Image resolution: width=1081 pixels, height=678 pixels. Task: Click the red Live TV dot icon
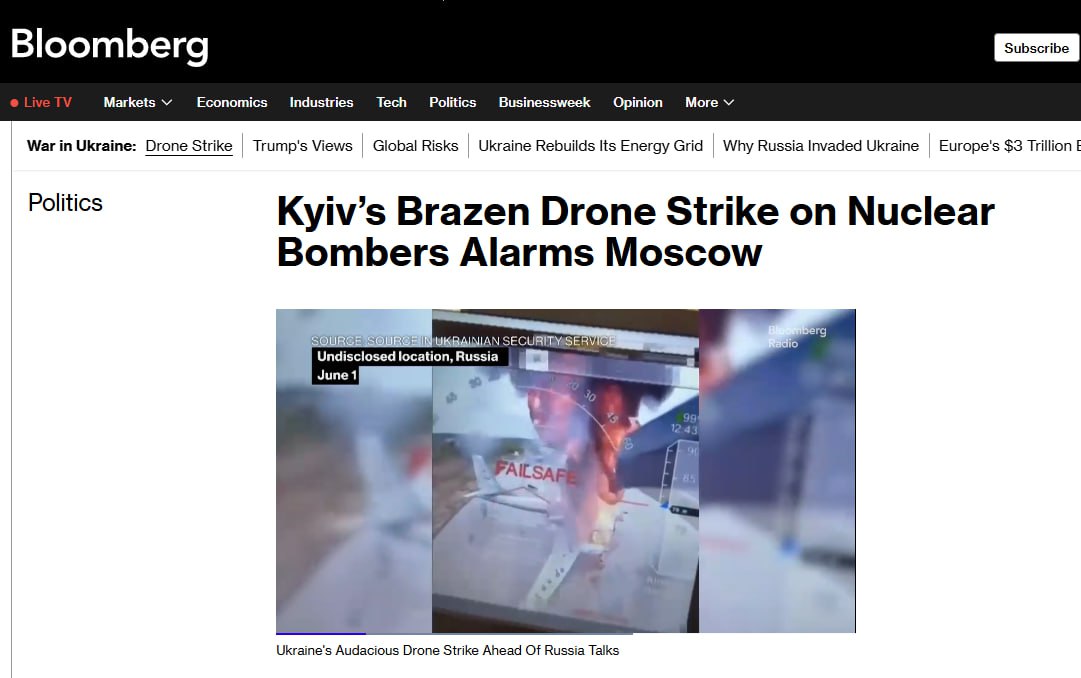pos(14,103)
